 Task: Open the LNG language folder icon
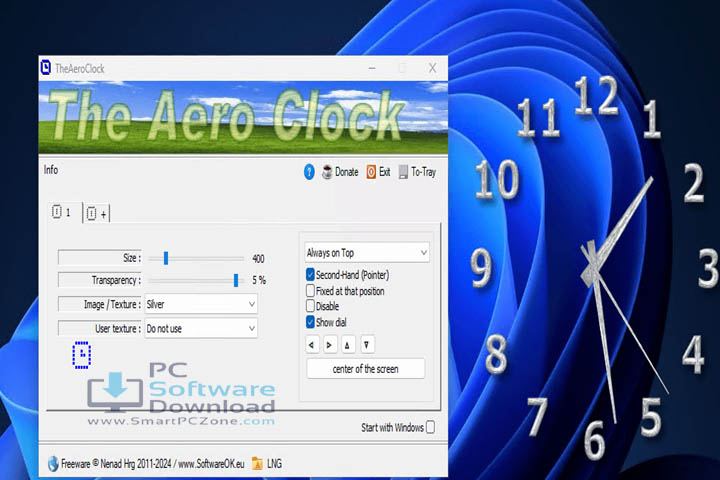pyautogui.click(x=257, y=463)
